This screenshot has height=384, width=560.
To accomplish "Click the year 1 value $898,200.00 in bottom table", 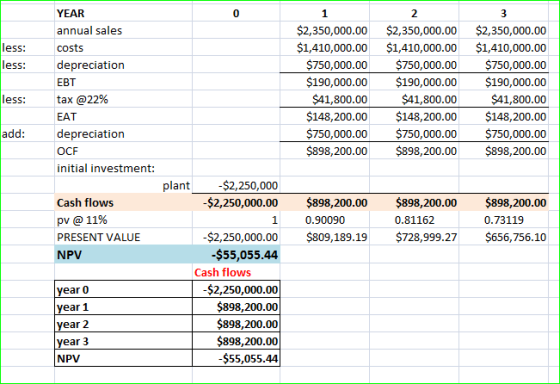I will pyautogui.click(x=248, y=307).
